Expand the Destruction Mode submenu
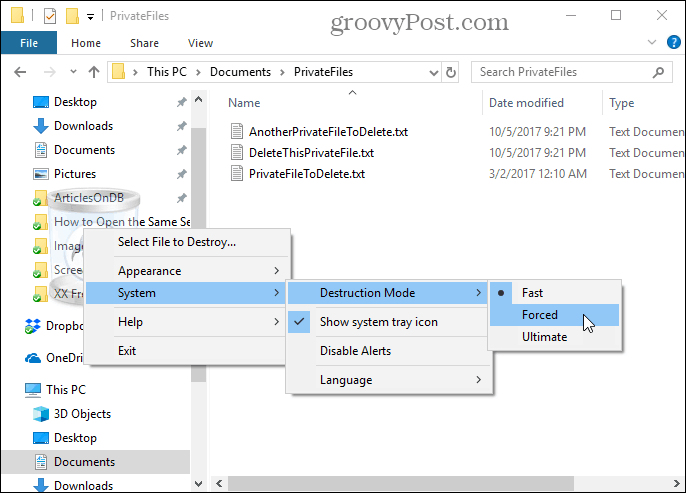The height and width of the screenshot is (493, 686). (x=387, y=293)
